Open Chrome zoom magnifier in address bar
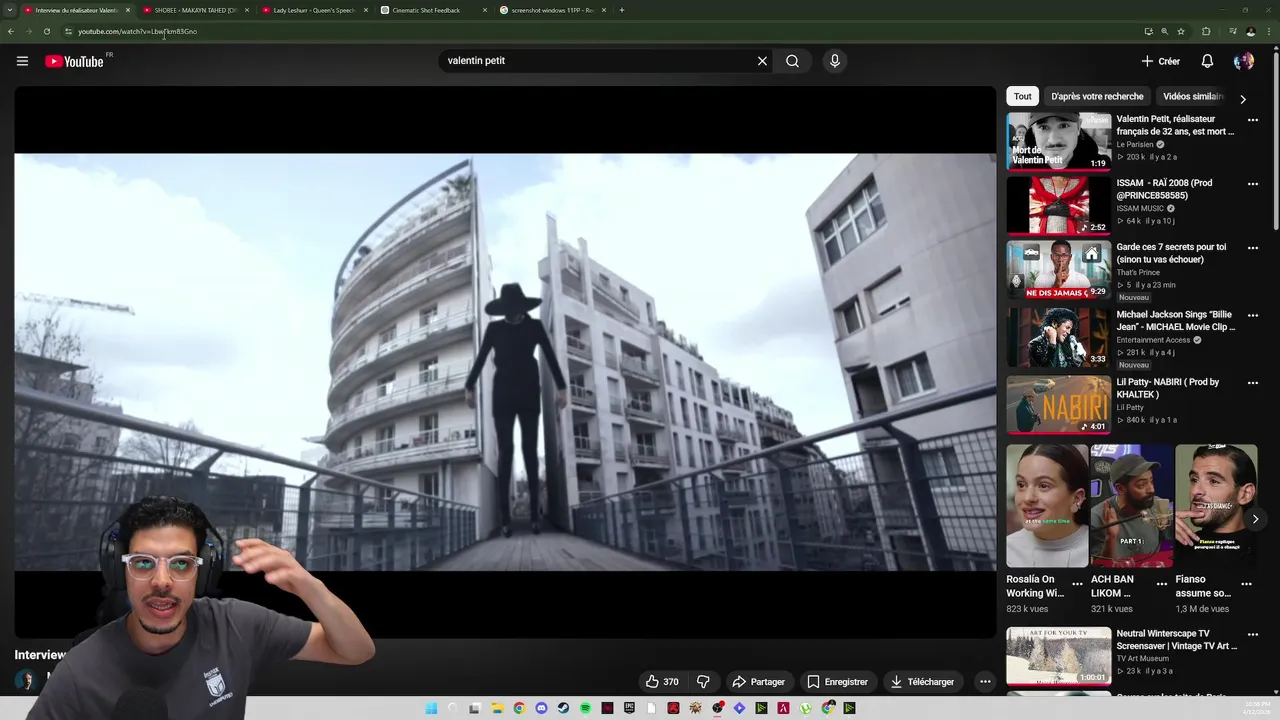The width and height of the screenshot is (1280, 720). pyautogui.click(x=1165, y=31)
